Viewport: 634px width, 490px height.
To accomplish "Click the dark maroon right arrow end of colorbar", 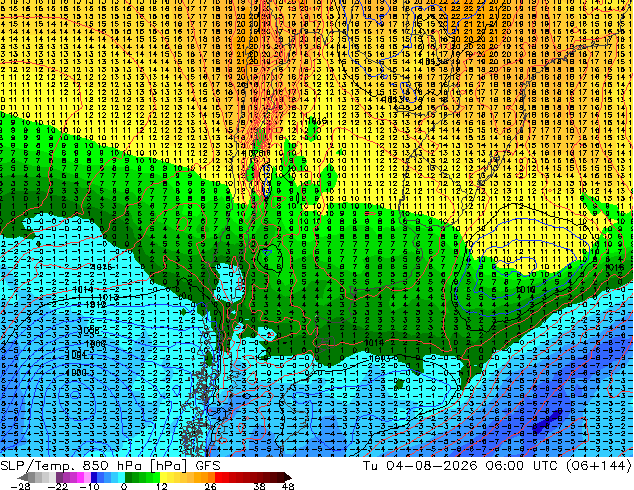I will coord(287,477).
